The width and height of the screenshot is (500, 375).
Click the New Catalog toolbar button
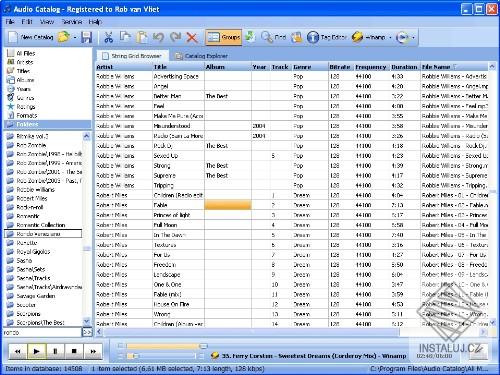coord(31,37)
